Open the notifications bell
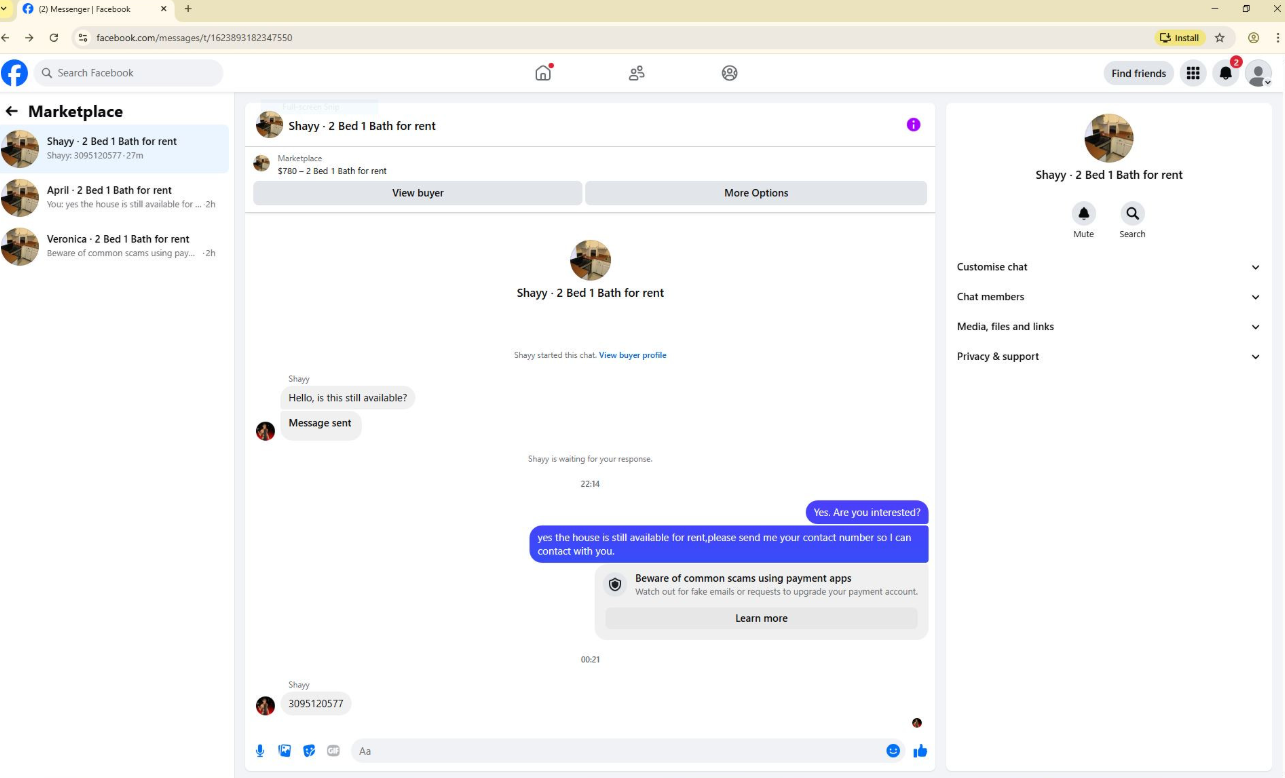This screenshot has height=778, width=1285. 1226,73
